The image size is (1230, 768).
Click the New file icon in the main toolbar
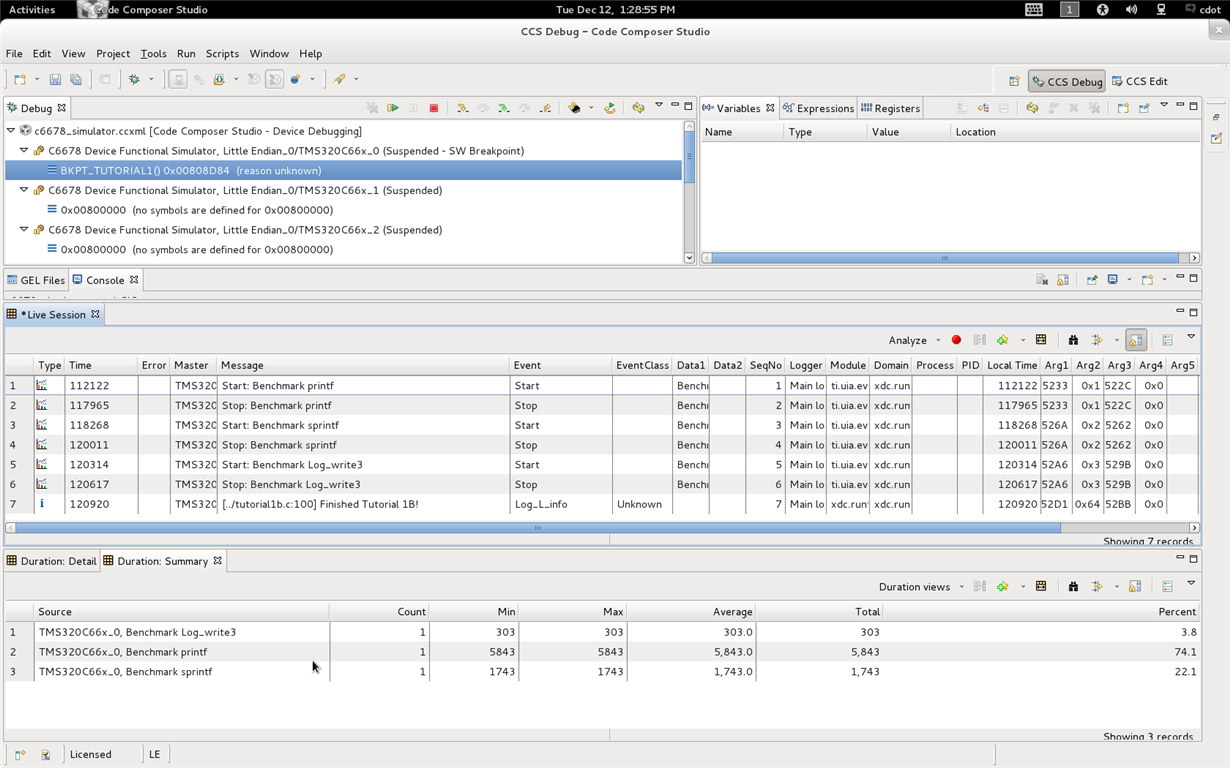tap(20, 80)
